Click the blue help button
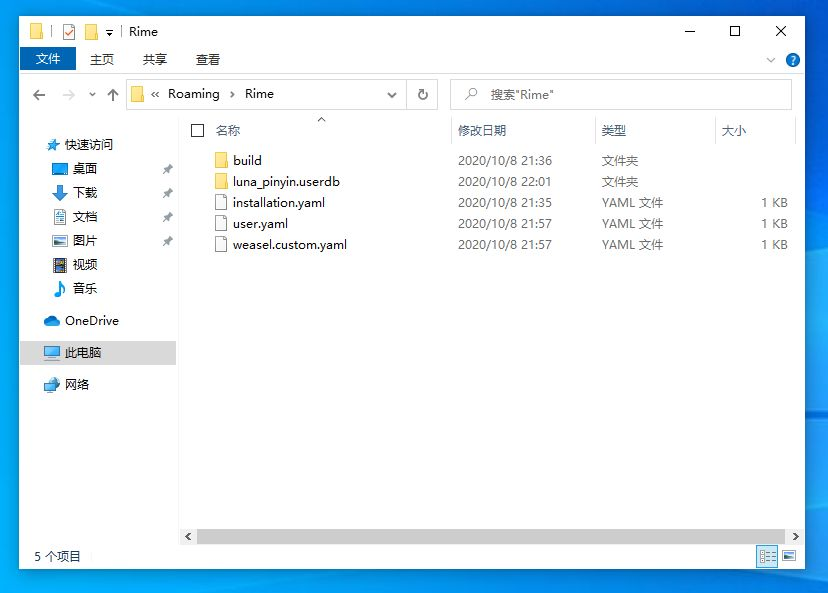This screenshot has width=828, height=593. point(793,59)
